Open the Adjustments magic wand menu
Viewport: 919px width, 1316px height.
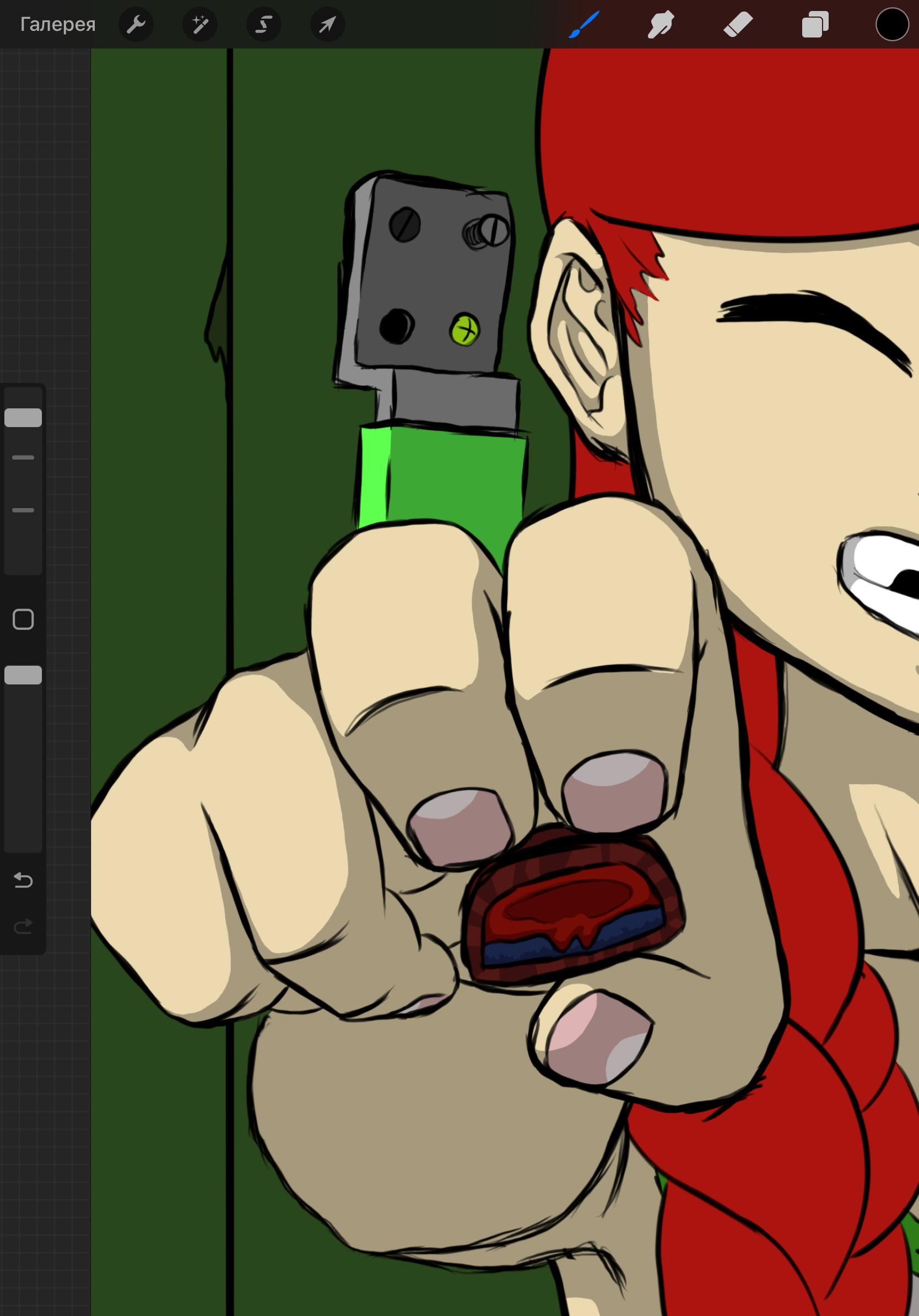pos(200,25)
